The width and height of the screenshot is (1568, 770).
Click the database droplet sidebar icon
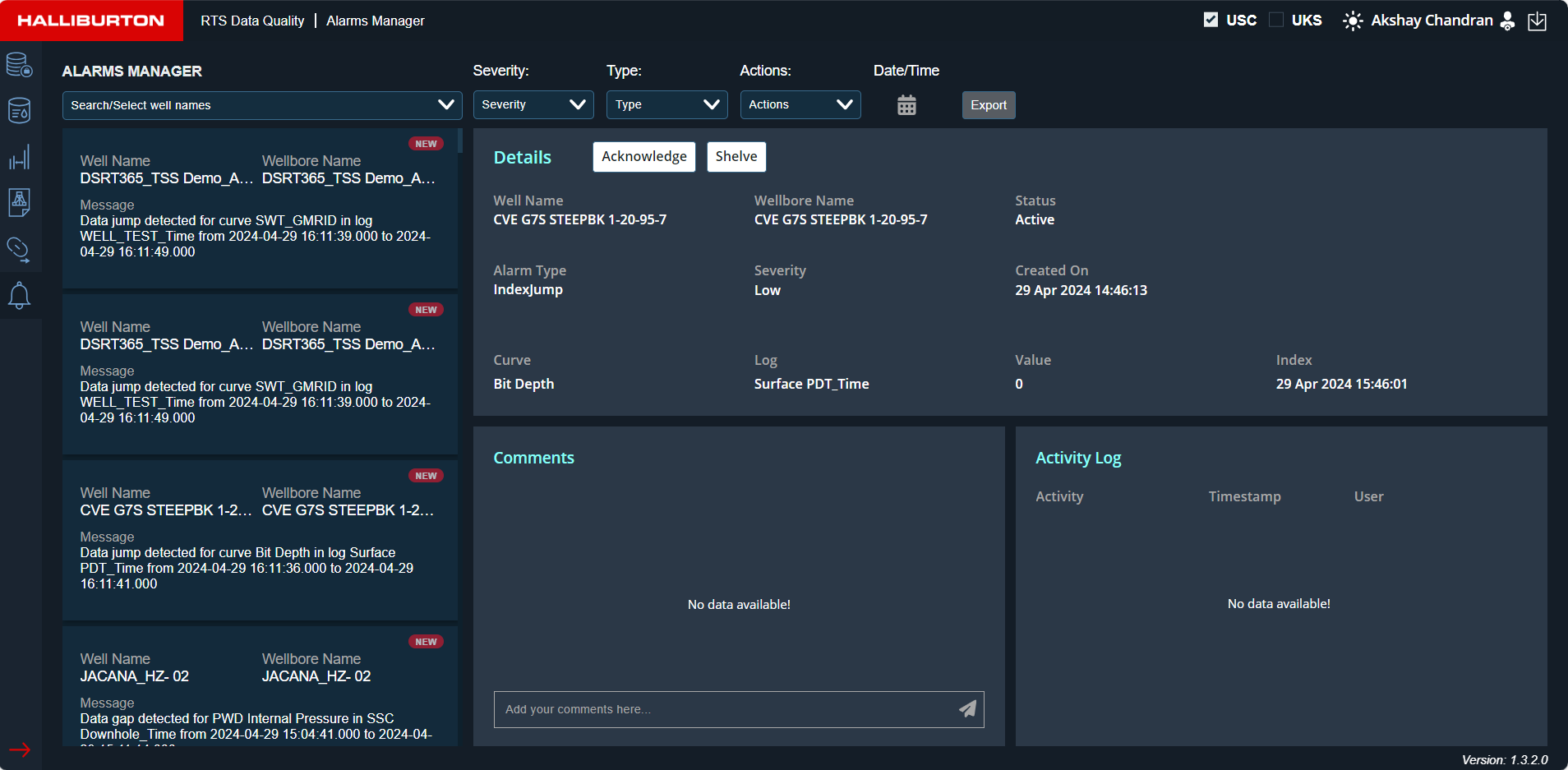click(x=19, y=110)
